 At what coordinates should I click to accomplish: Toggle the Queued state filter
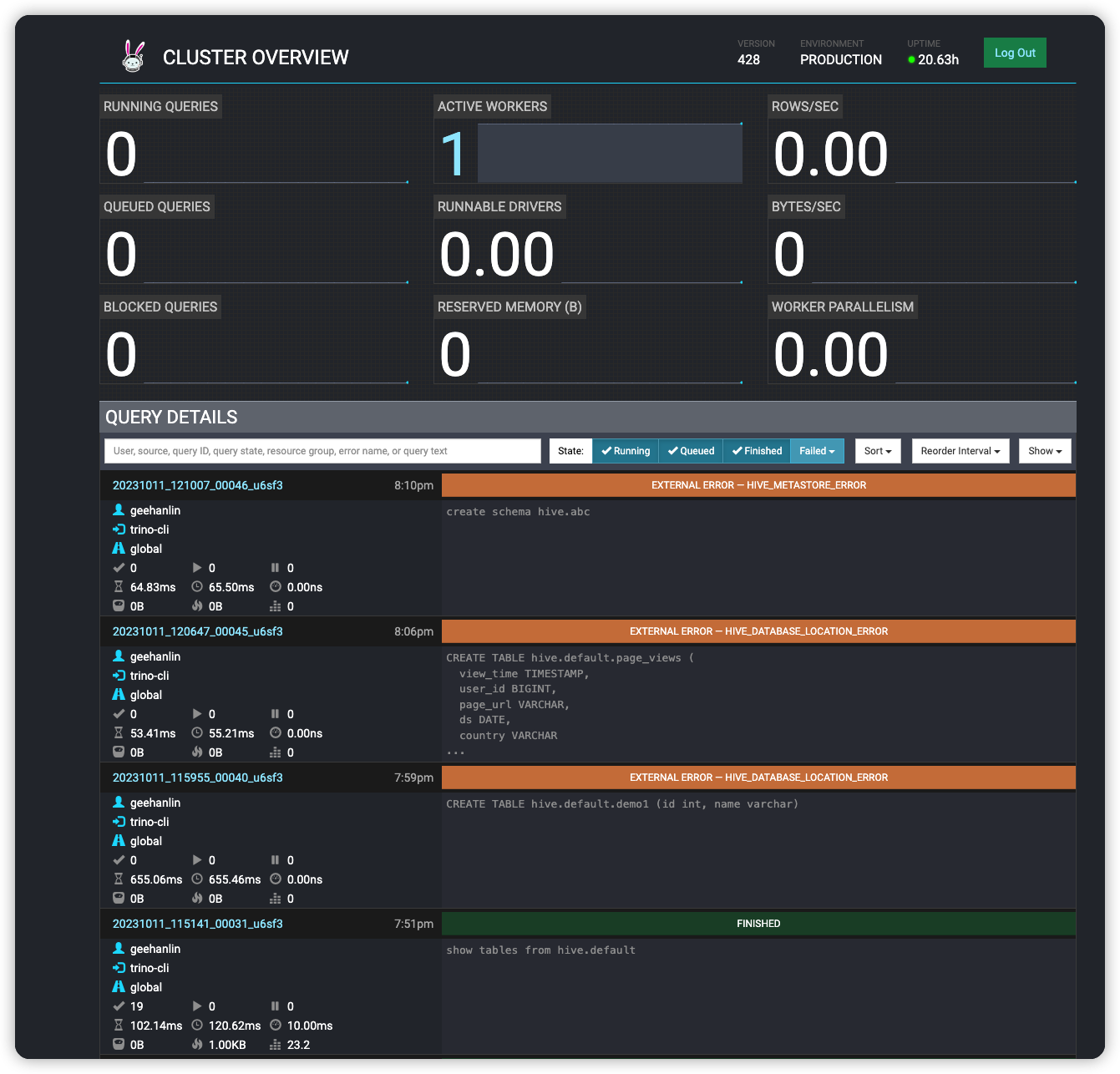(x=691, y=451)
